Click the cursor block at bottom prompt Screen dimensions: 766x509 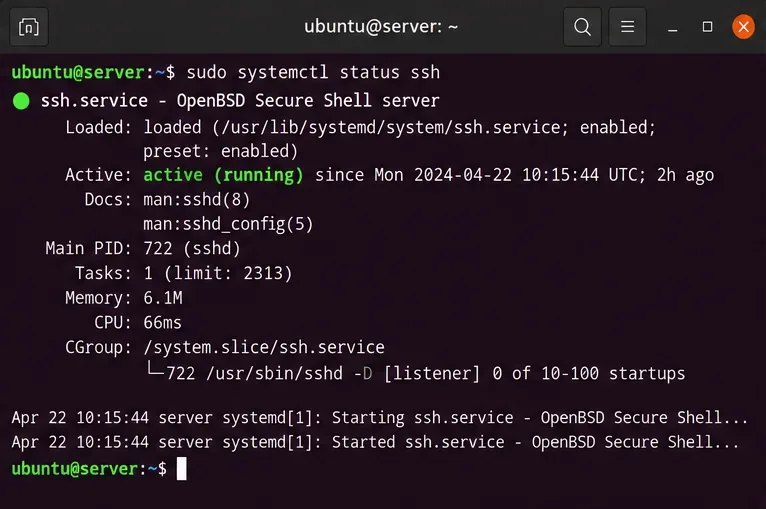click(x=181, y=469)
